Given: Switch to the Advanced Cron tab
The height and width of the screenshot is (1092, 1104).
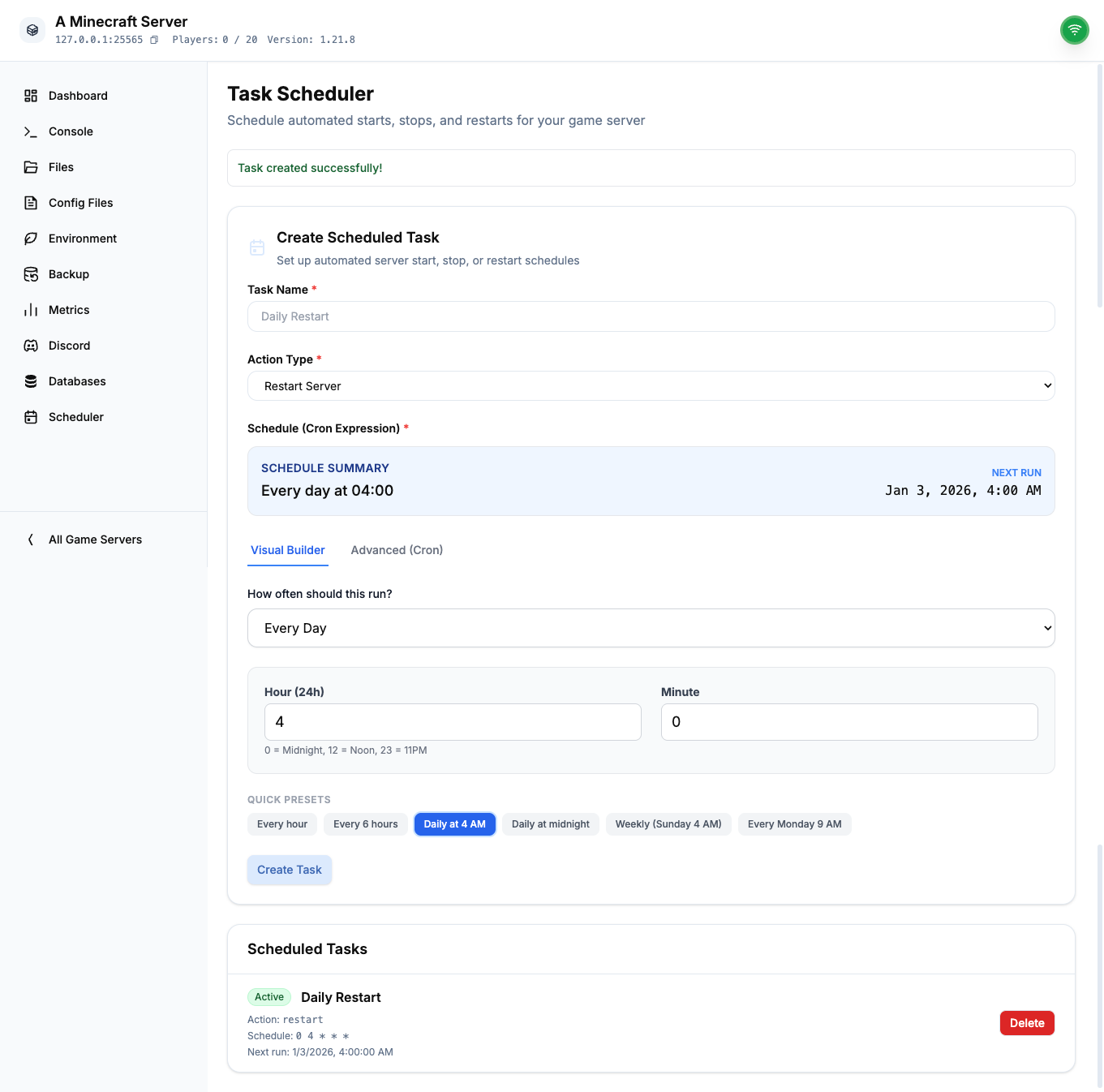Looking at the screenshot, I should click(x=397, y=550).
